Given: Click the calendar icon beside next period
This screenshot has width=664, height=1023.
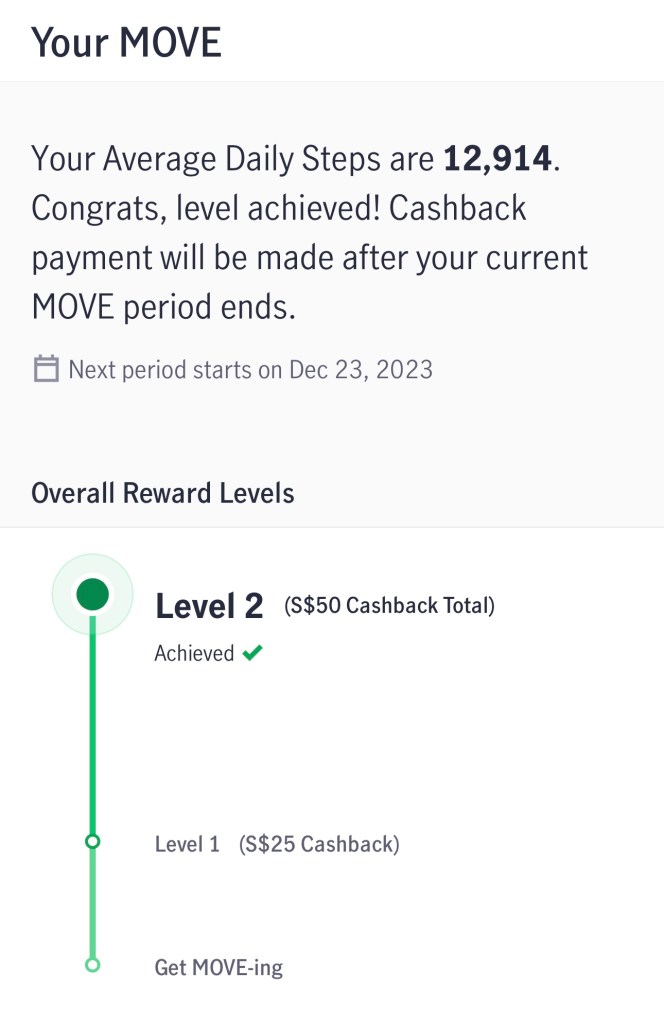Looking at the screenshot, I should tap(45, 369).
